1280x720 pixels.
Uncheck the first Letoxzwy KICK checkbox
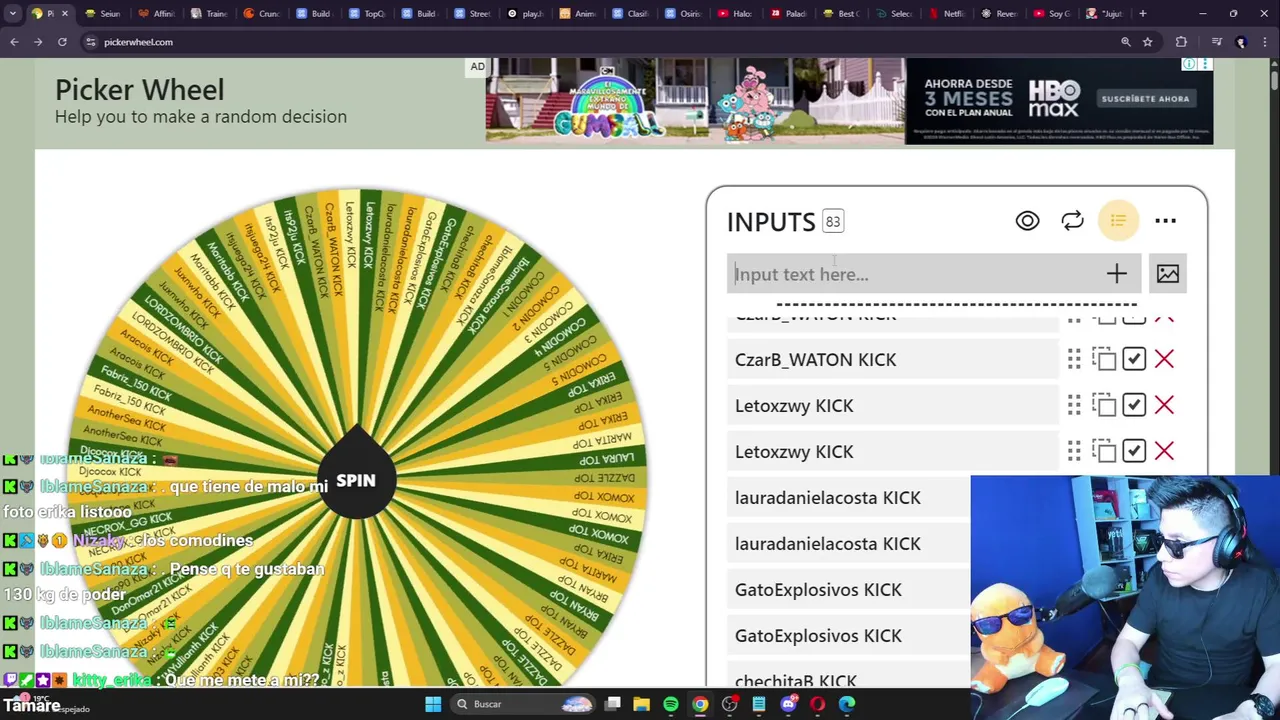[x=1133, y=405]
